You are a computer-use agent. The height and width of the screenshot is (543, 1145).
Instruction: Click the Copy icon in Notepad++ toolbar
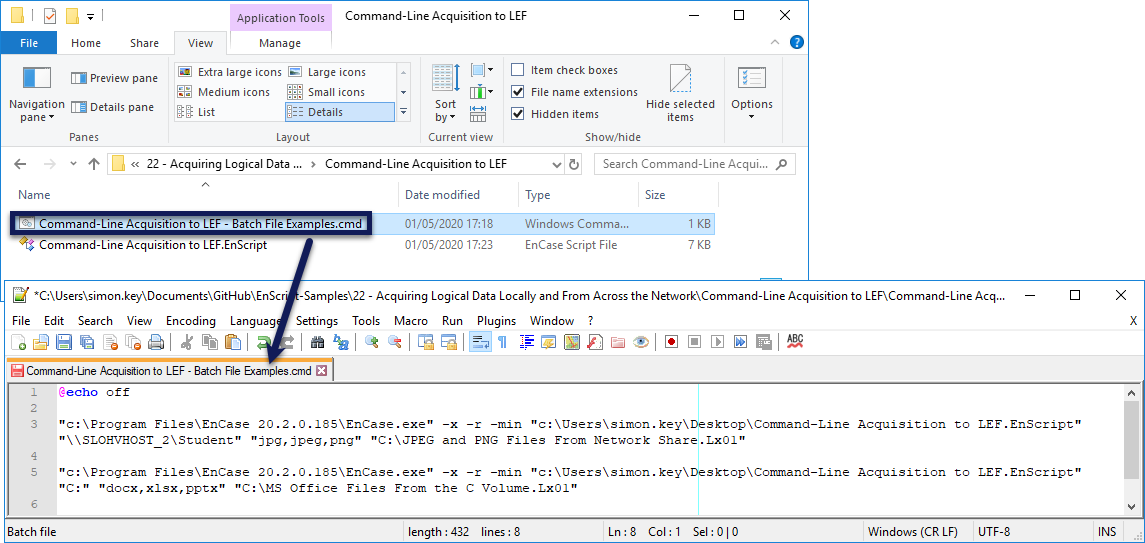[210, 342]
